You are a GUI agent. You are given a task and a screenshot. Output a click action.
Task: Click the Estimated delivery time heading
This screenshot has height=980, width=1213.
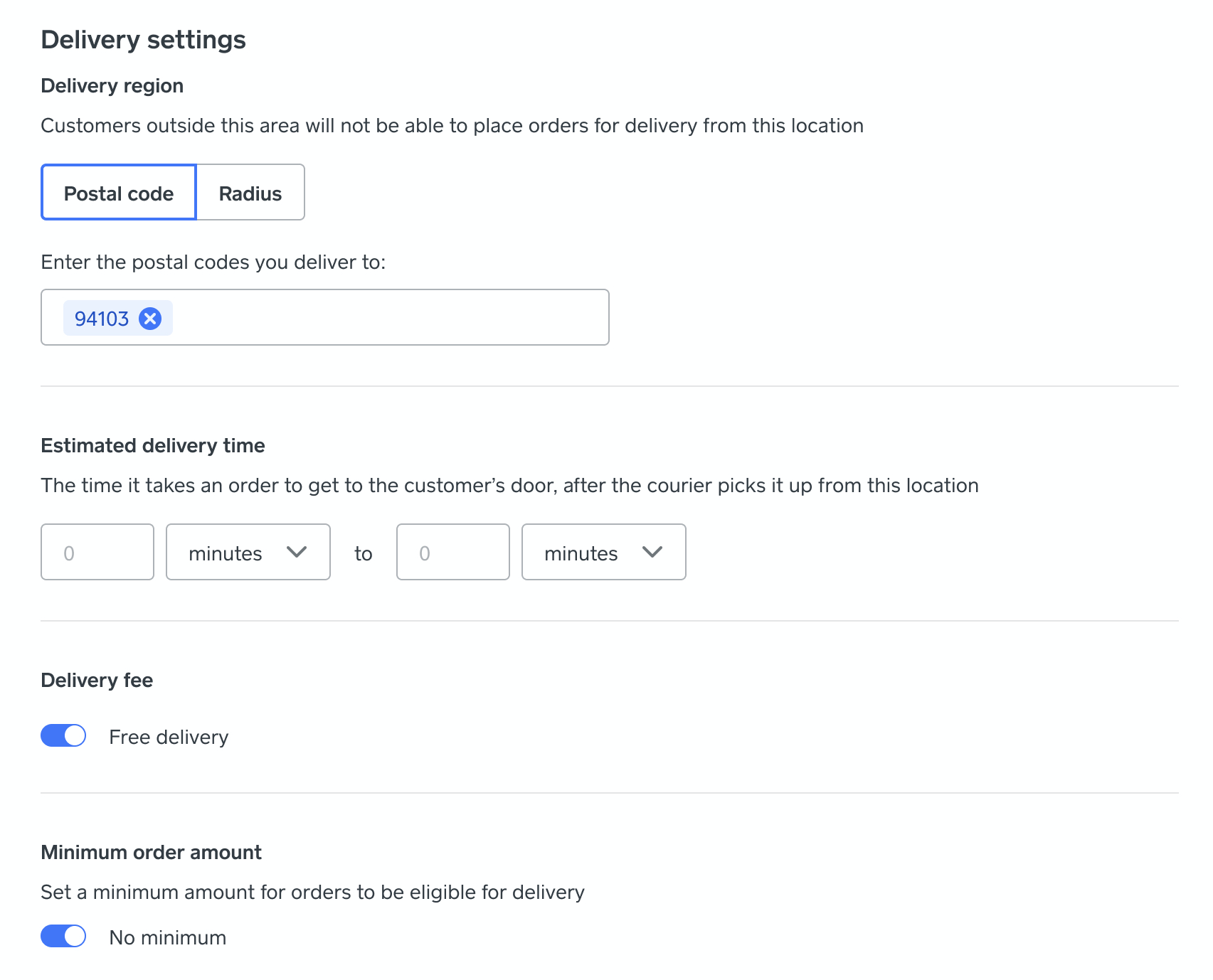(153, 445)
